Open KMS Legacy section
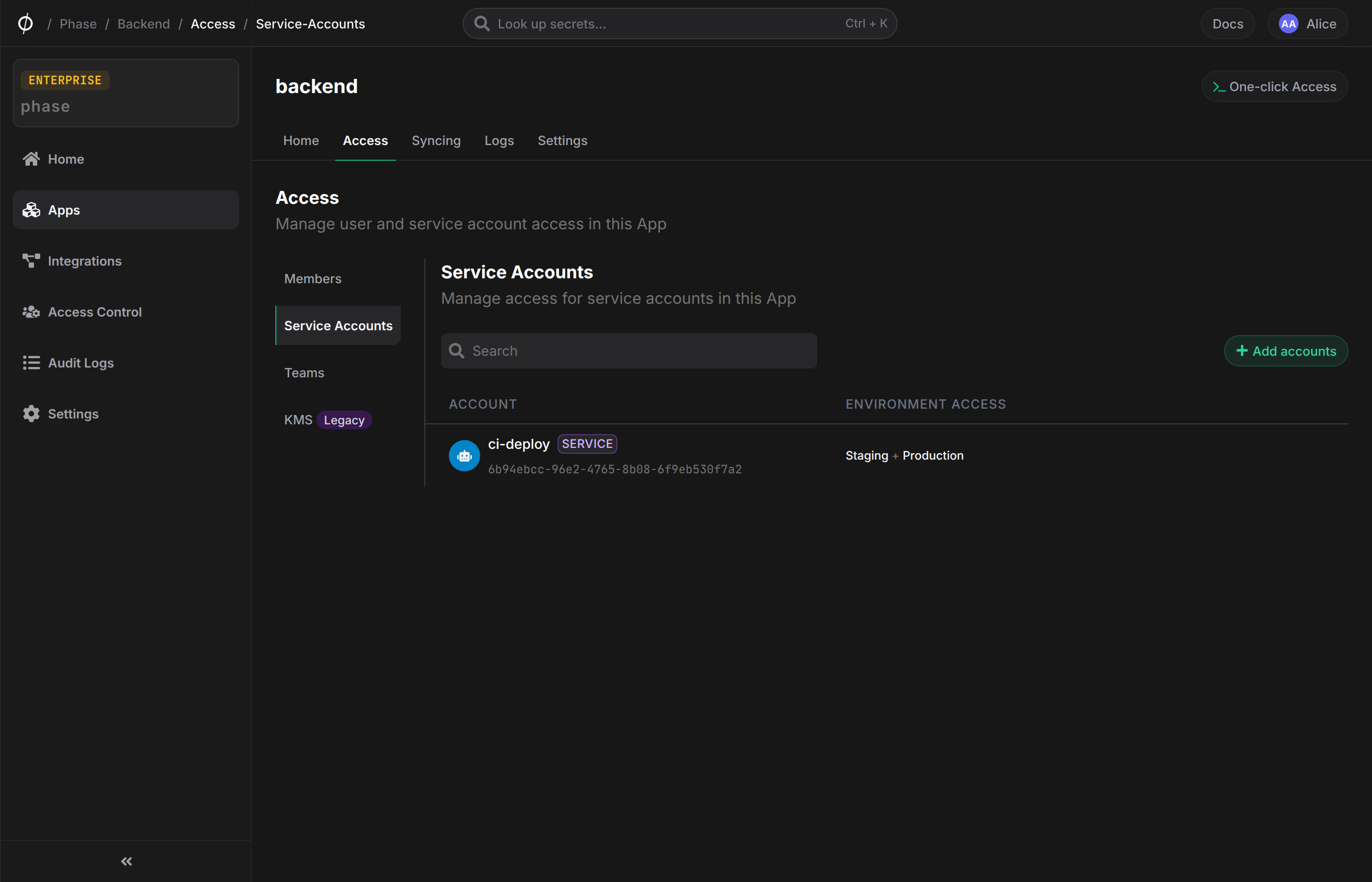Image resolution: width=1372 pixels, height=882 pixels. 338,420
